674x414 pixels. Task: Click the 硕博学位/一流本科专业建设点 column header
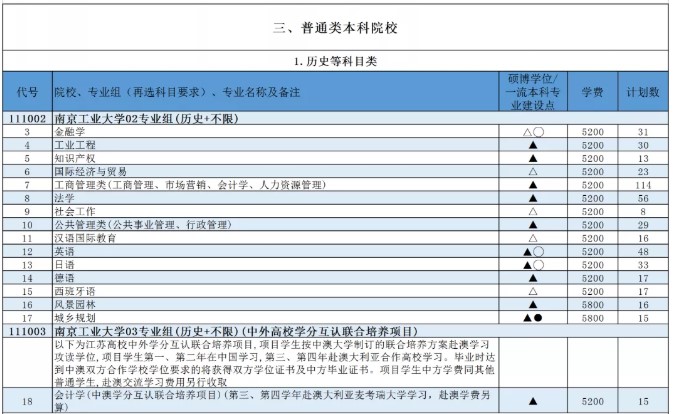tap(533, 92)
